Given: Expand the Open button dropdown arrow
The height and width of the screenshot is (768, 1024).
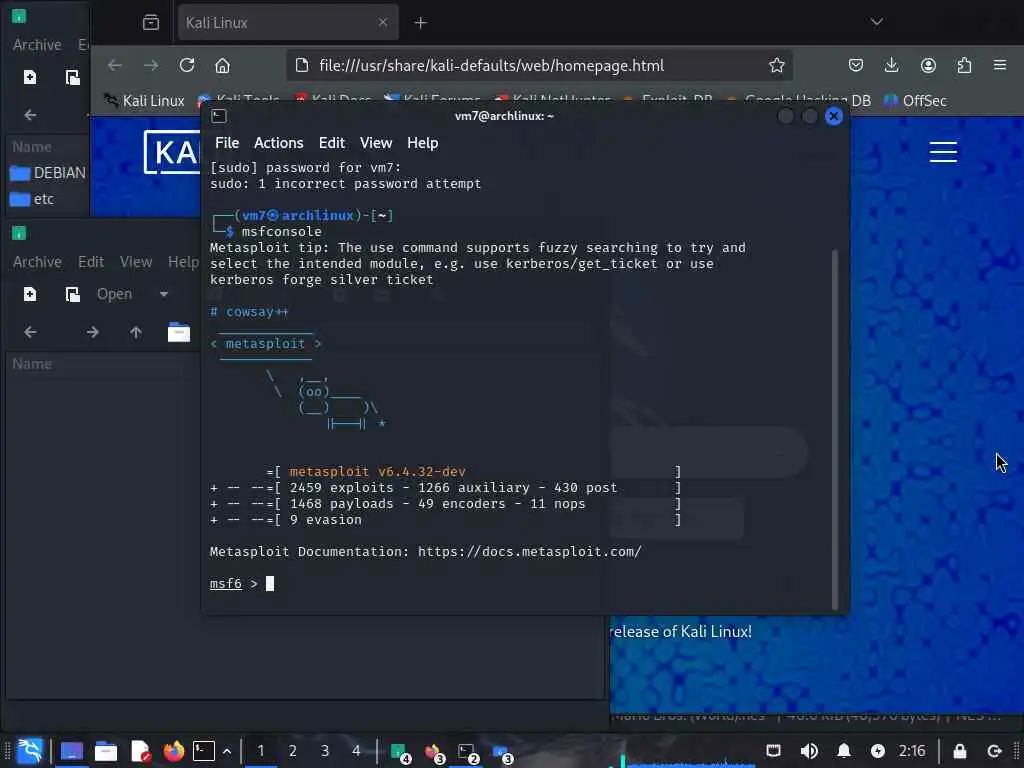Looking at the screenshot, I should pos(164,295).
